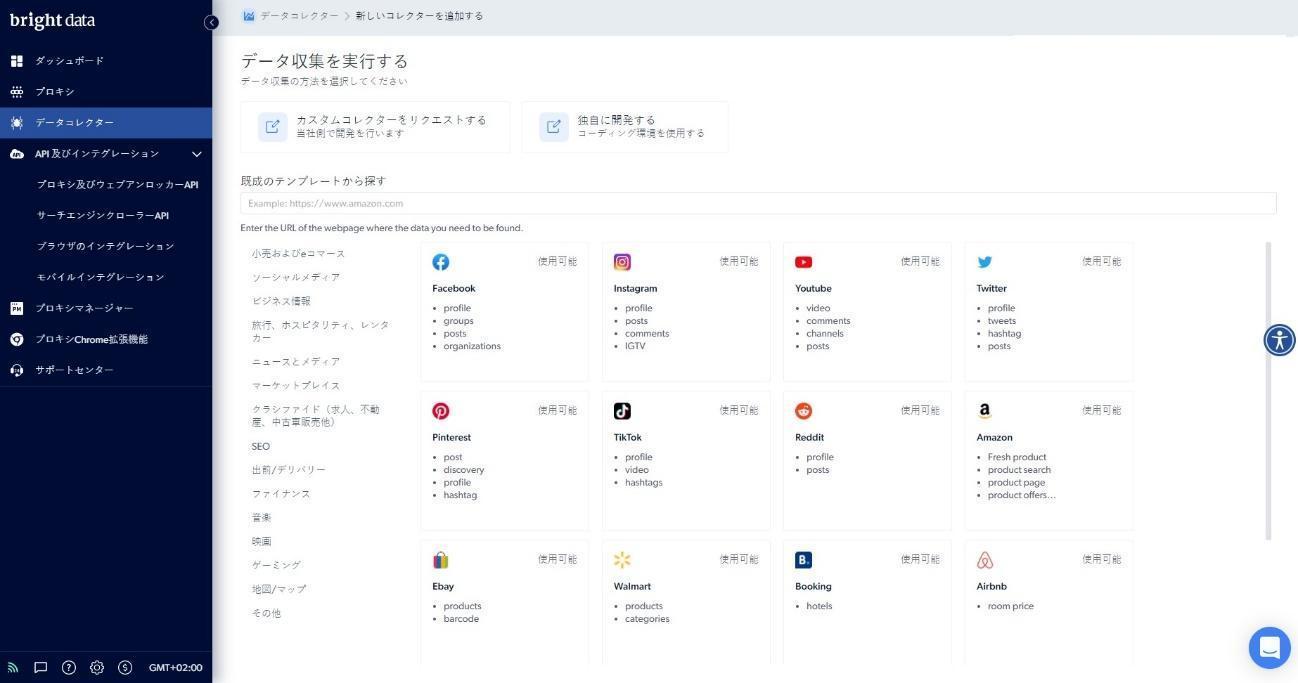The width and height of the screenshot is (1298, 683).
Task: Go to データコレクター breadcrumb link
Action: (x=299, y=16)
